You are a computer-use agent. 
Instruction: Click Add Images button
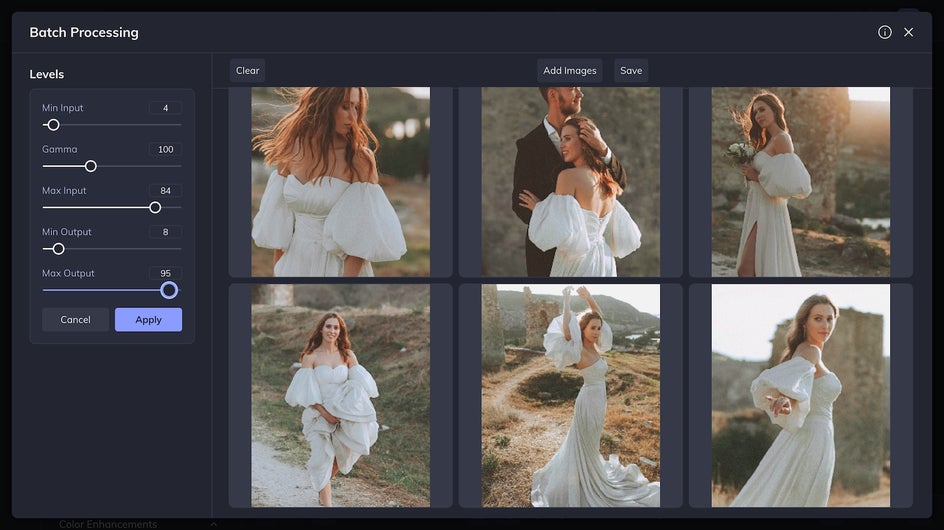coord(570,70)
